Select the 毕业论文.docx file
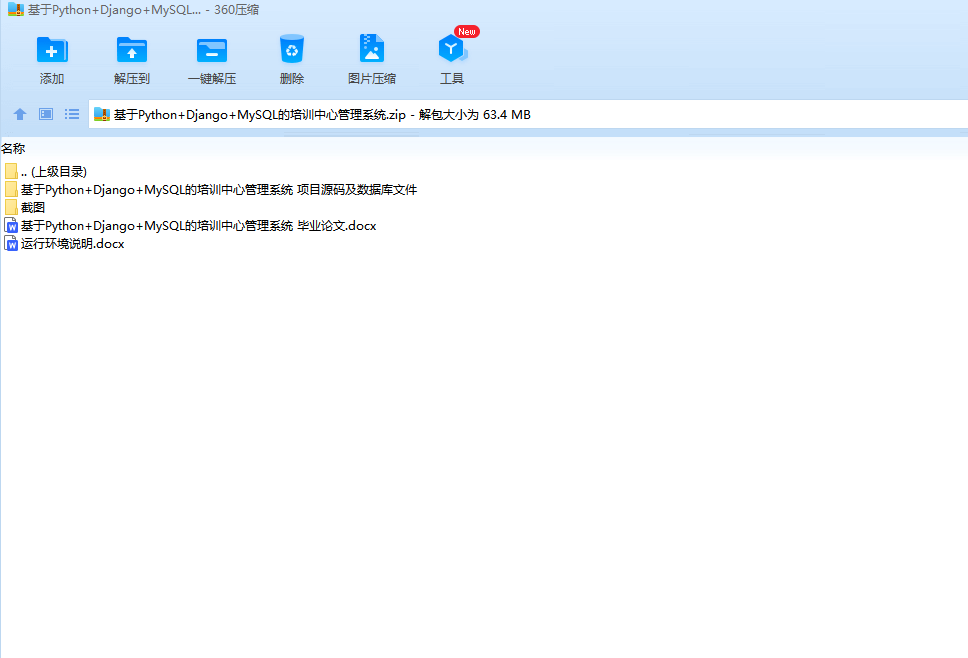 [x=190, y=226]
